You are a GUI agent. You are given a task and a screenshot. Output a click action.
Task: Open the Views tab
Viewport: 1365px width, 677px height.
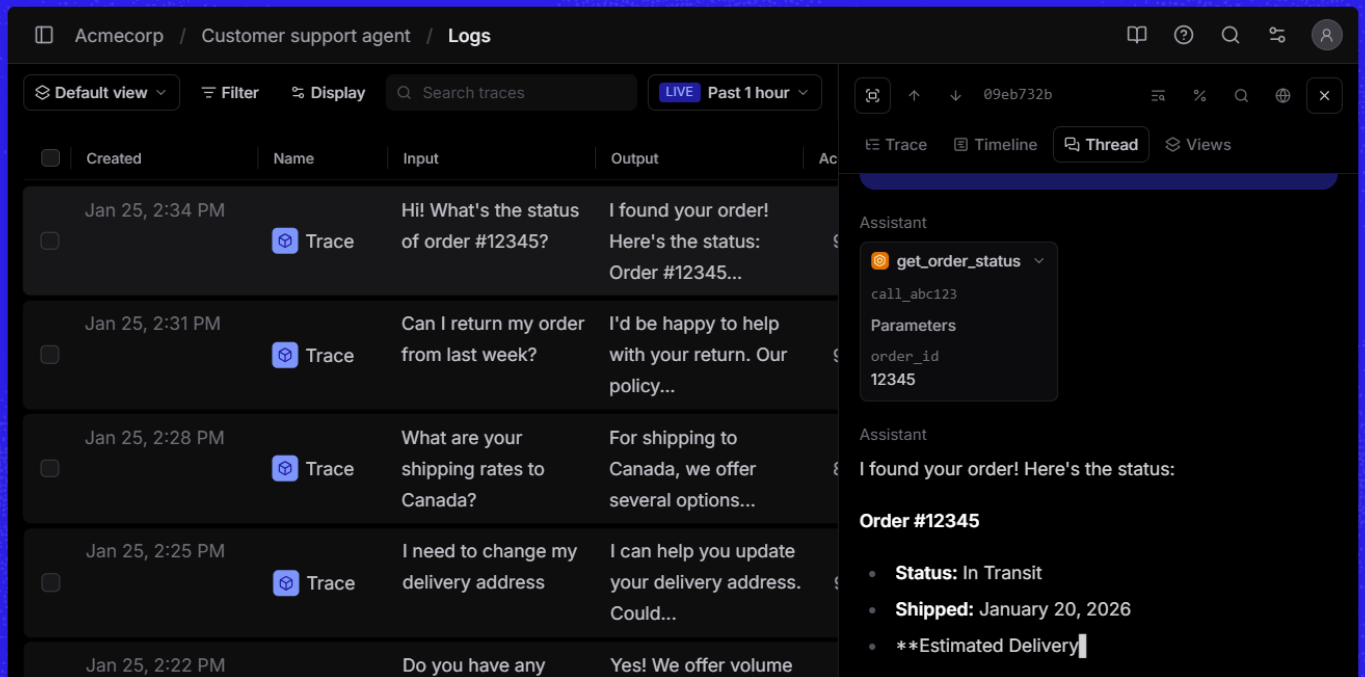1198,144
